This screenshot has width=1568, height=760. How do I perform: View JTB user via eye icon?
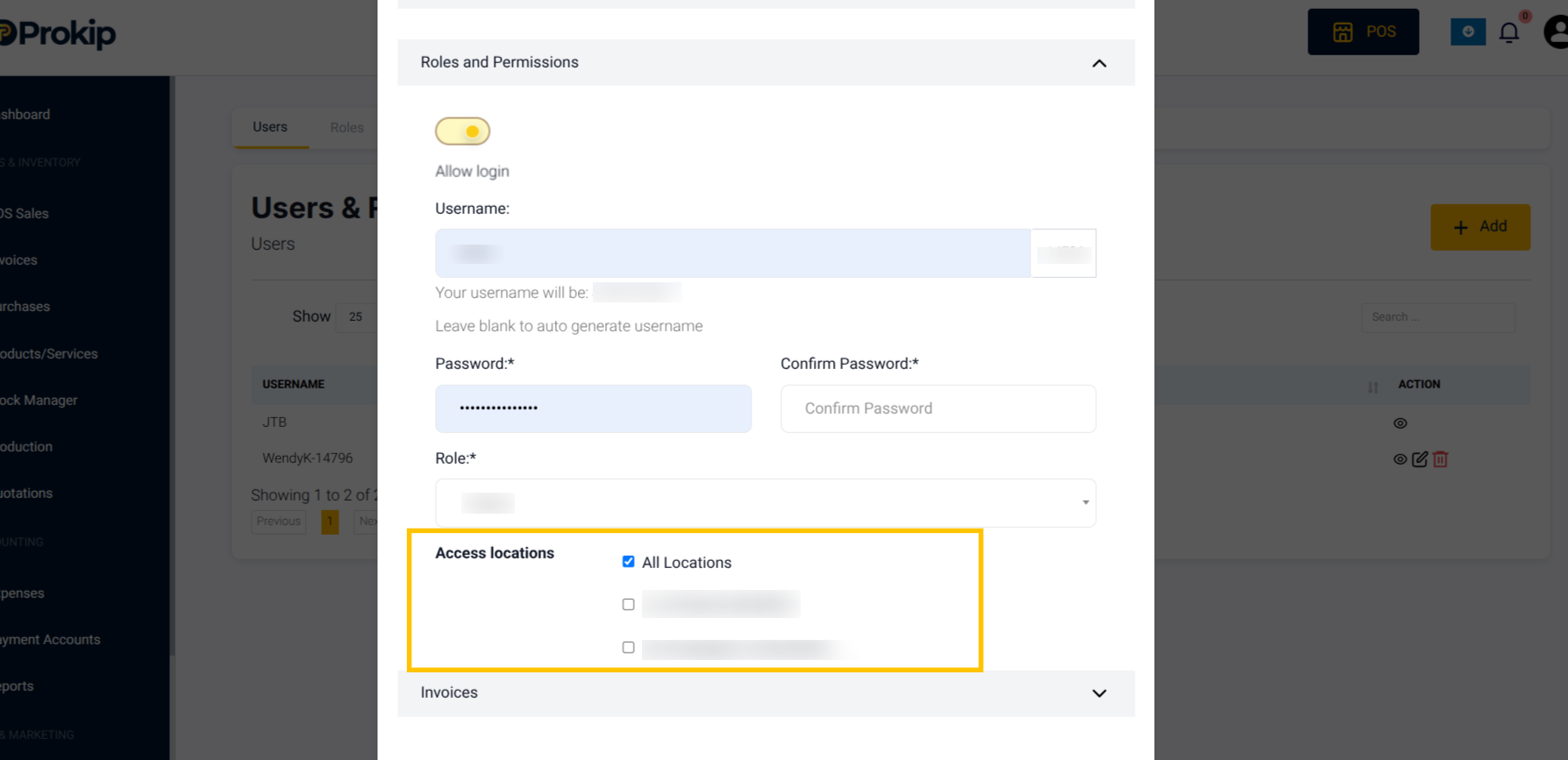(x=1401, y=423)
